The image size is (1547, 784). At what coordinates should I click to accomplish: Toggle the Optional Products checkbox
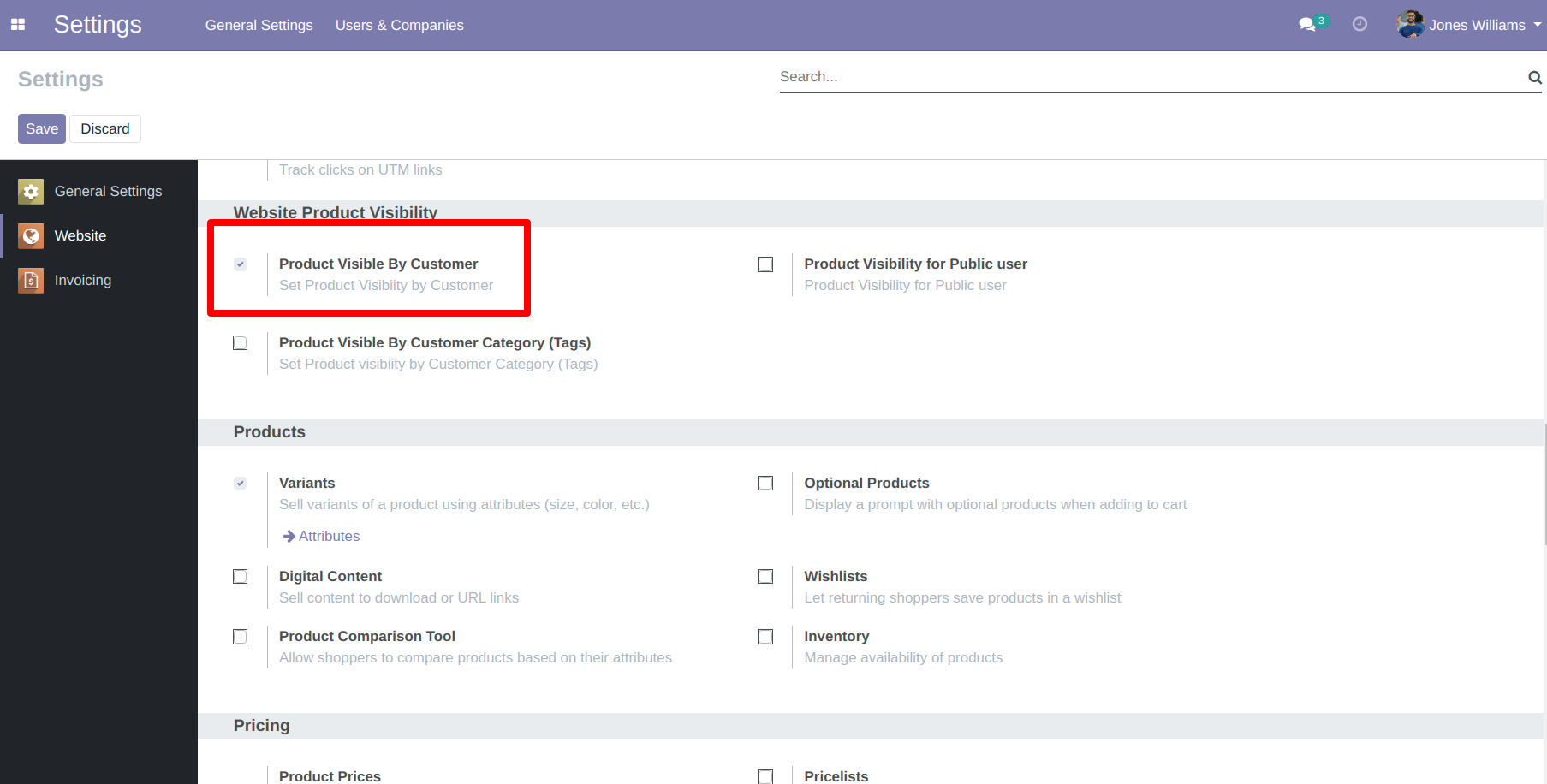[x=765, y=484]
